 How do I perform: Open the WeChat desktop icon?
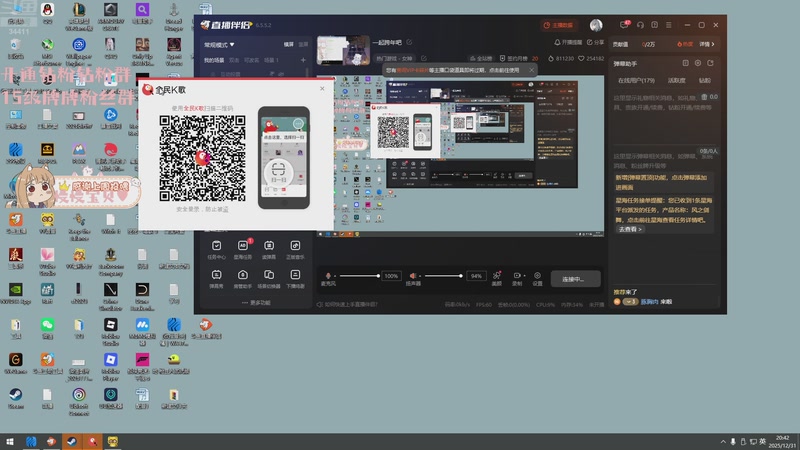click(47, 328)
